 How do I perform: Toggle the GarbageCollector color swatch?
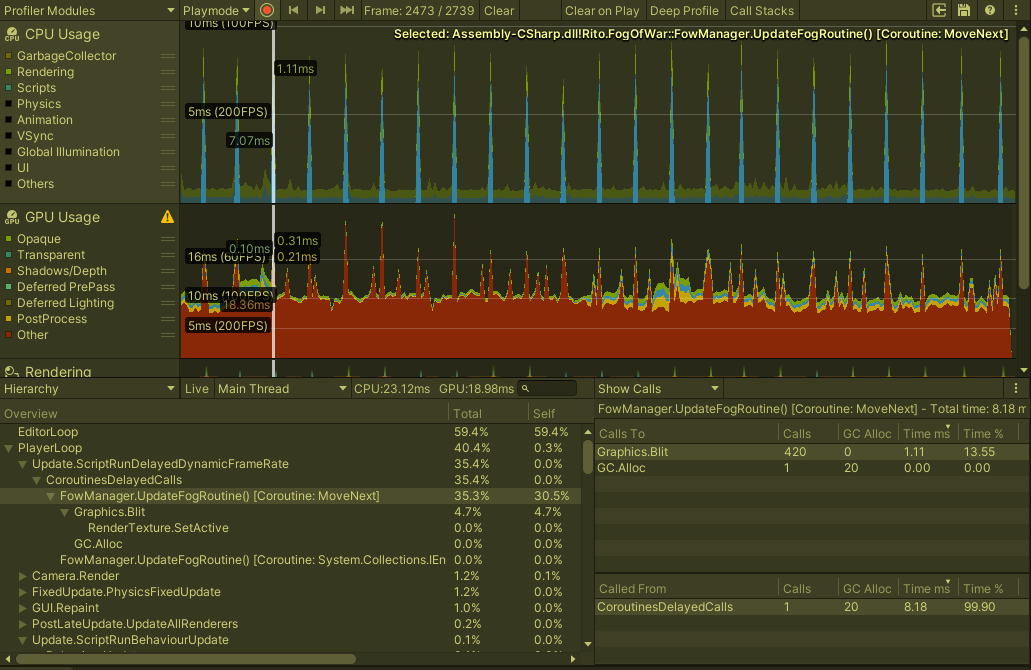(9, 56)
